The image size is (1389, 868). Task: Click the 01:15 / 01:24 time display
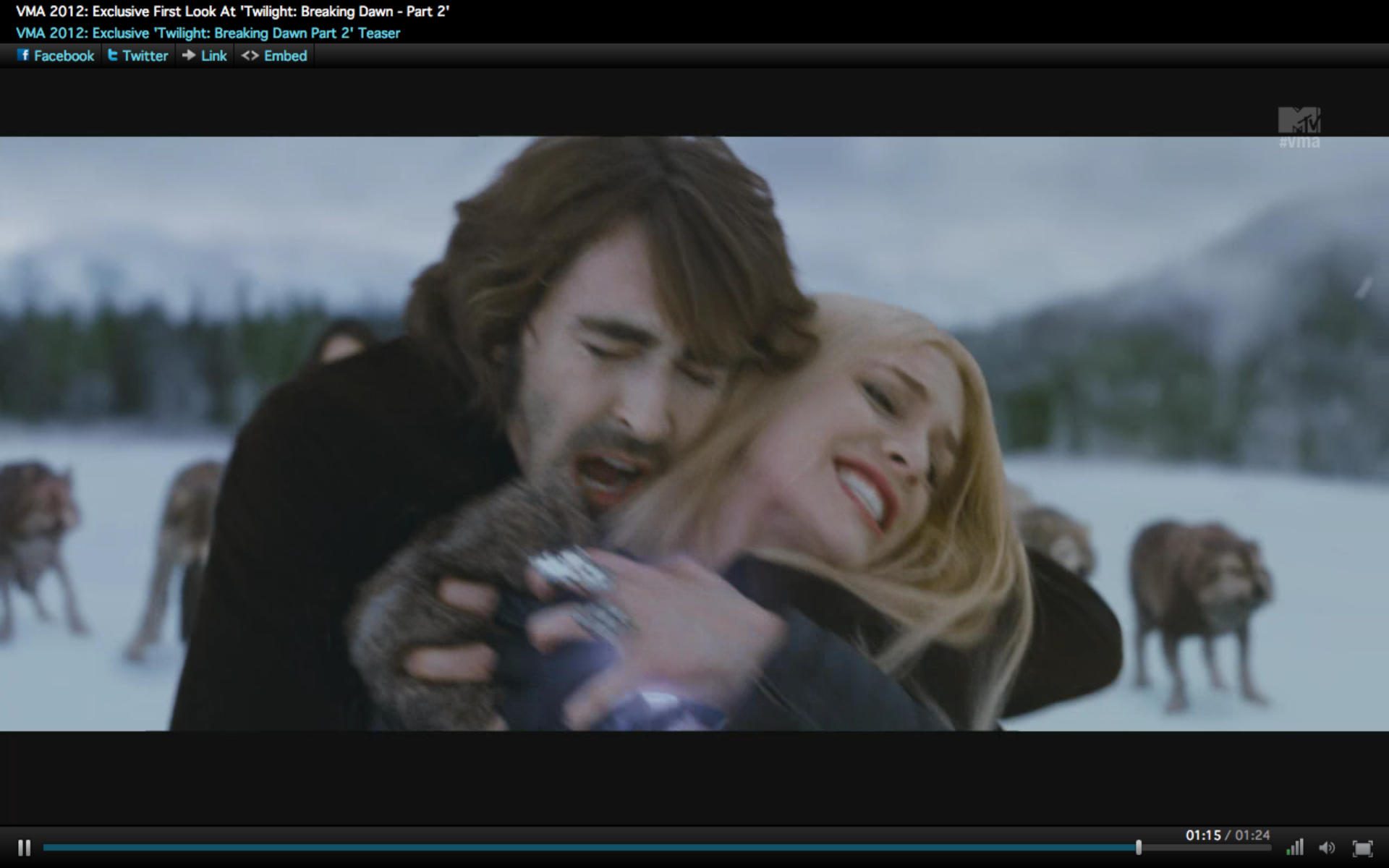[1227, 835]
